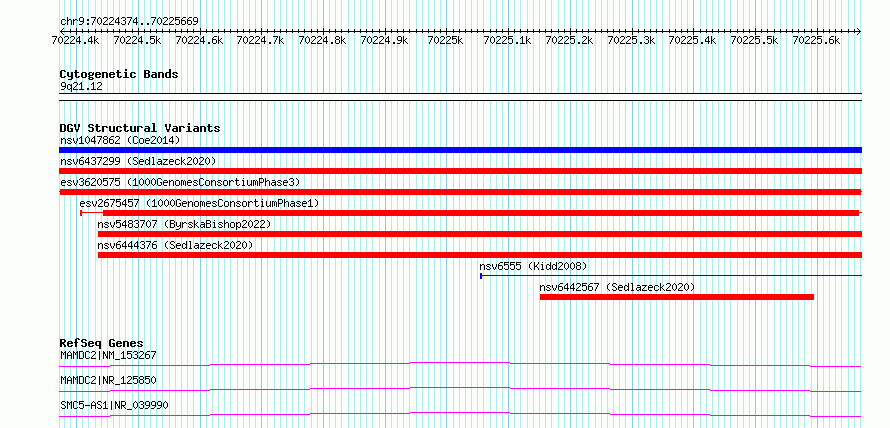
Task: Click the red nsv6442567 variant bar
Action: tap(677, 297)
